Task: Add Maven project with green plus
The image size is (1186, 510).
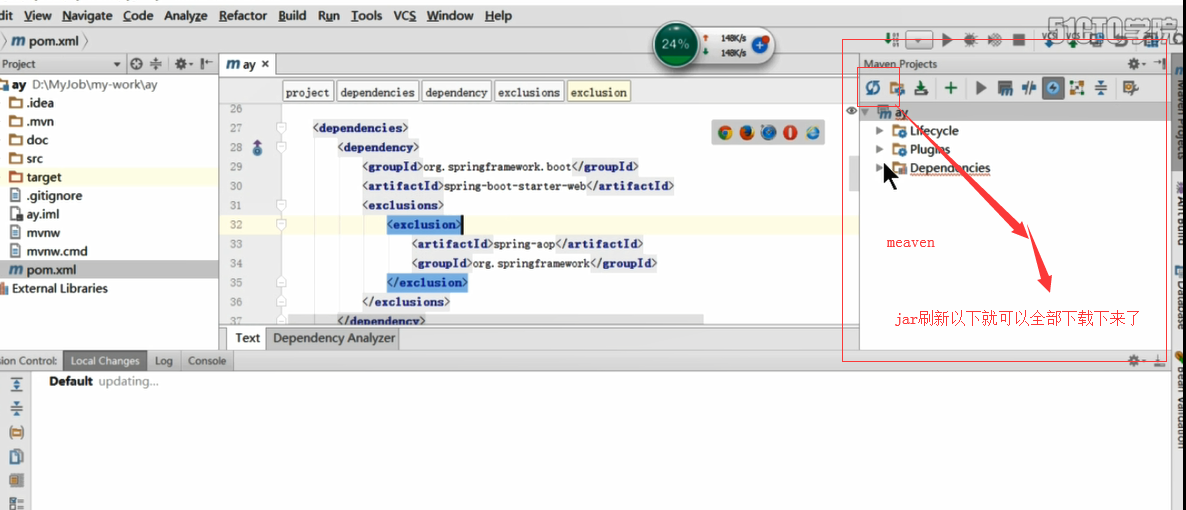Action: (x=951, y=89)
